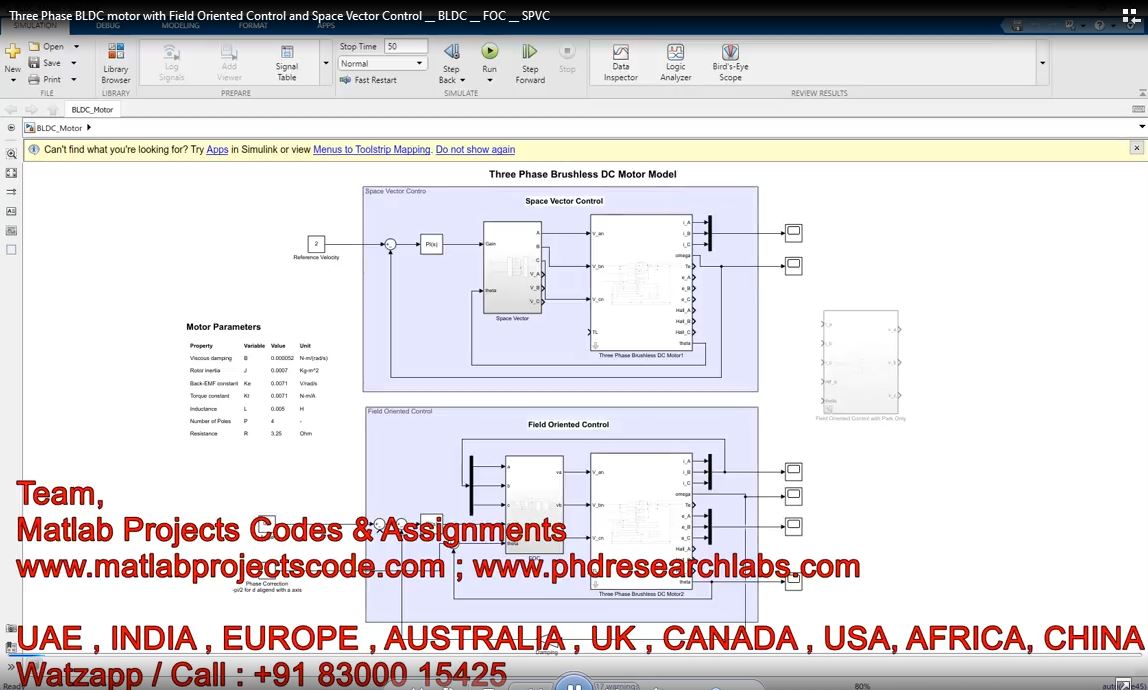Select the Space Vector subsystem block

[x=512, y=267]
